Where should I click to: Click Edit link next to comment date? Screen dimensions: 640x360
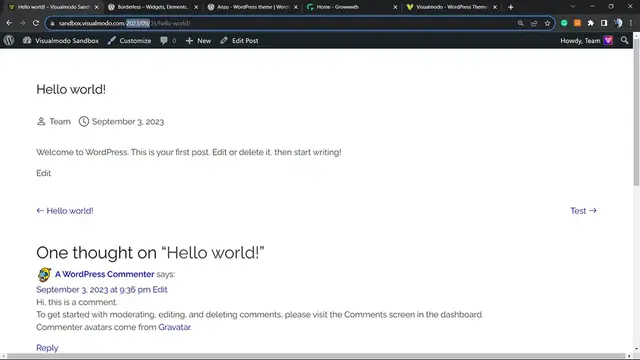160,289
